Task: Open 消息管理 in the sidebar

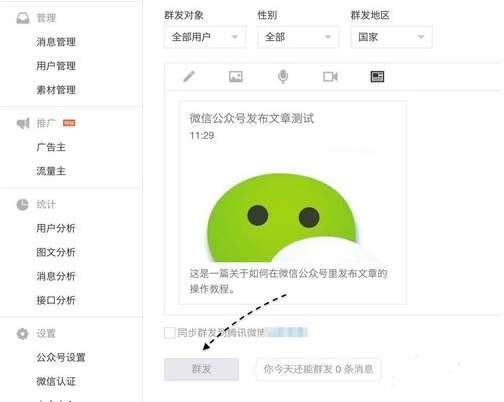Action: 56,42
